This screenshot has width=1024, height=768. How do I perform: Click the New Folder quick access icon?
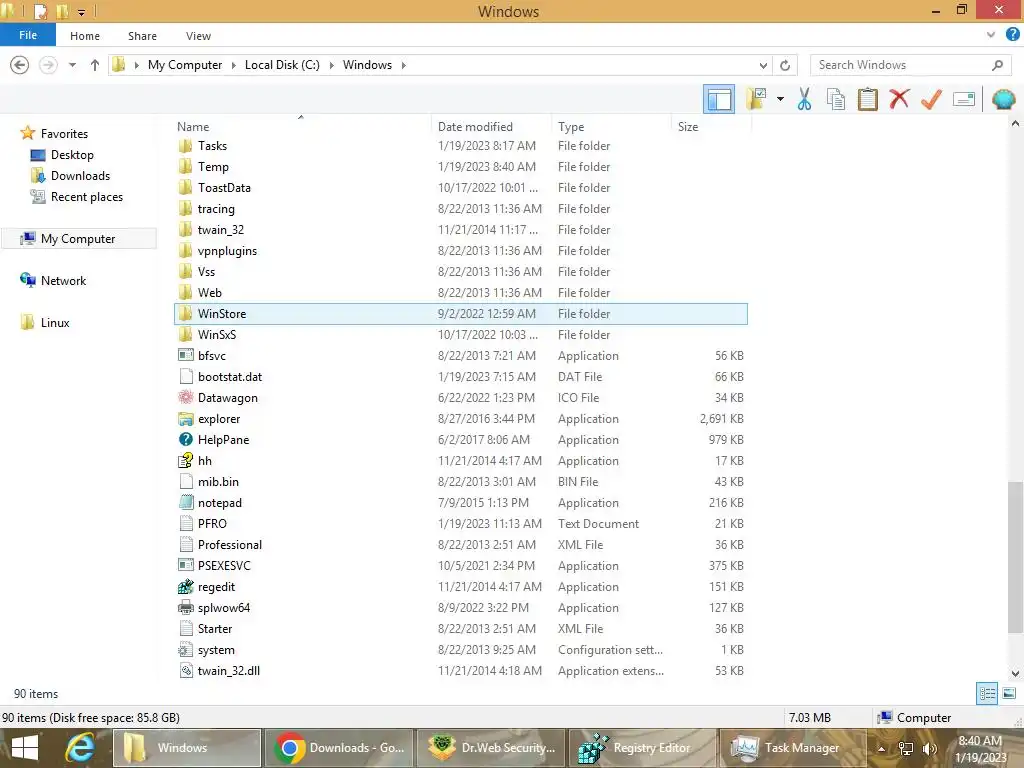(61, 11)
